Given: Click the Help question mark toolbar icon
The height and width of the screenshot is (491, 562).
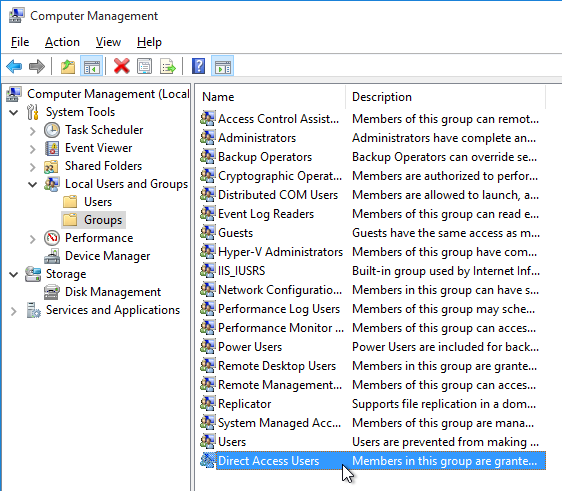Looking at the screenshot, I should pos(198,66).
